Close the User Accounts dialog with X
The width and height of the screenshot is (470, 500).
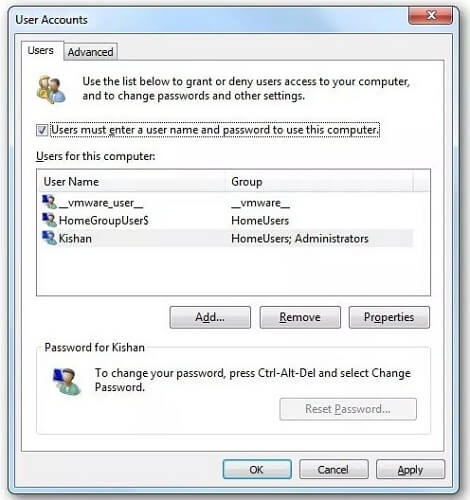(430, 15)
